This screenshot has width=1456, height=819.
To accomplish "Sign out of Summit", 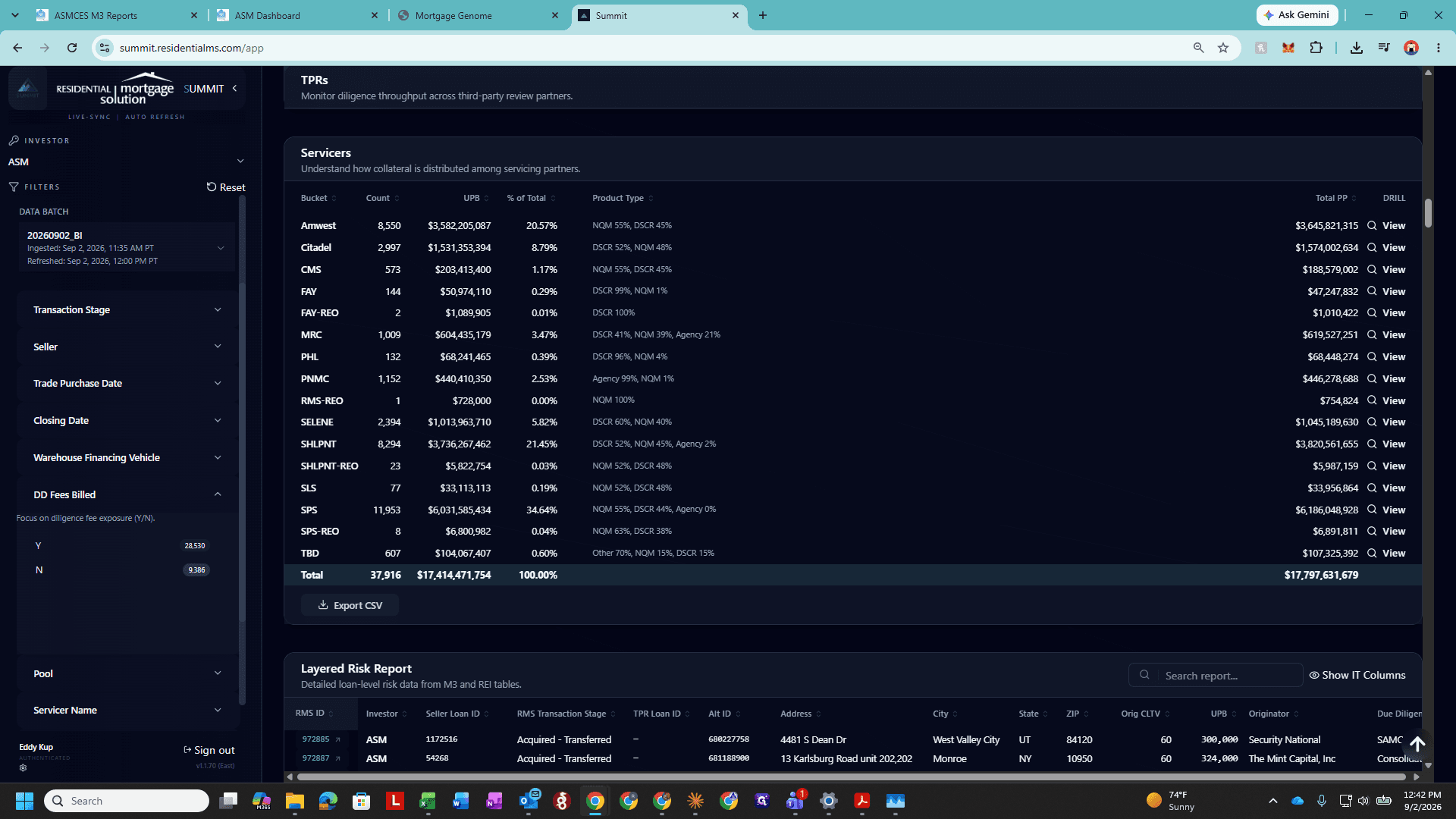I will click(x=209, y=750).
